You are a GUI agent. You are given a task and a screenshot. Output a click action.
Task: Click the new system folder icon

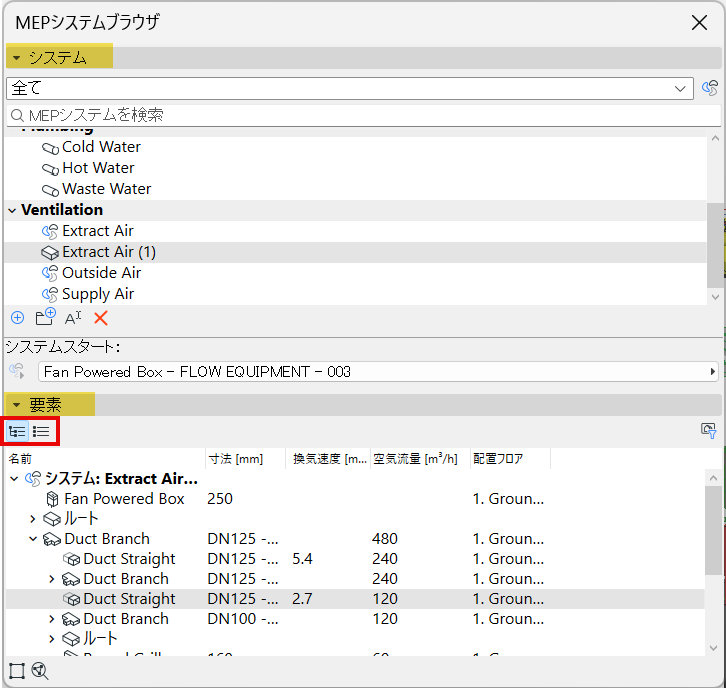tap(45, 318)
